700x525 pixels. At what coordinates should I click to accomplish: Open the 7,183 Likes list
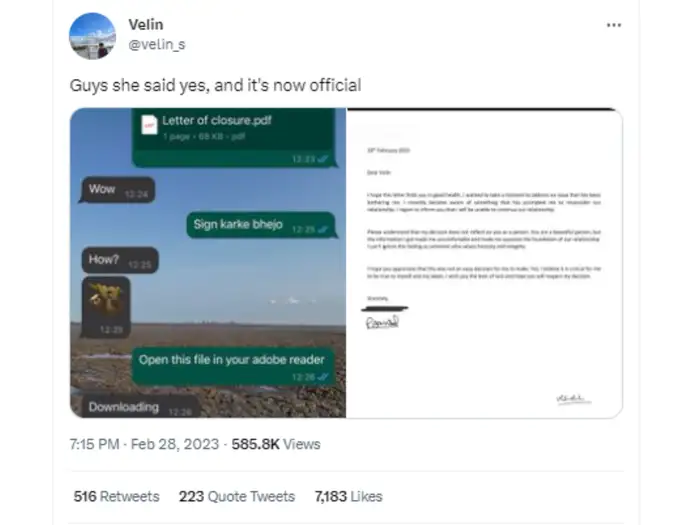pyautogui.click(x=349, y=496)
